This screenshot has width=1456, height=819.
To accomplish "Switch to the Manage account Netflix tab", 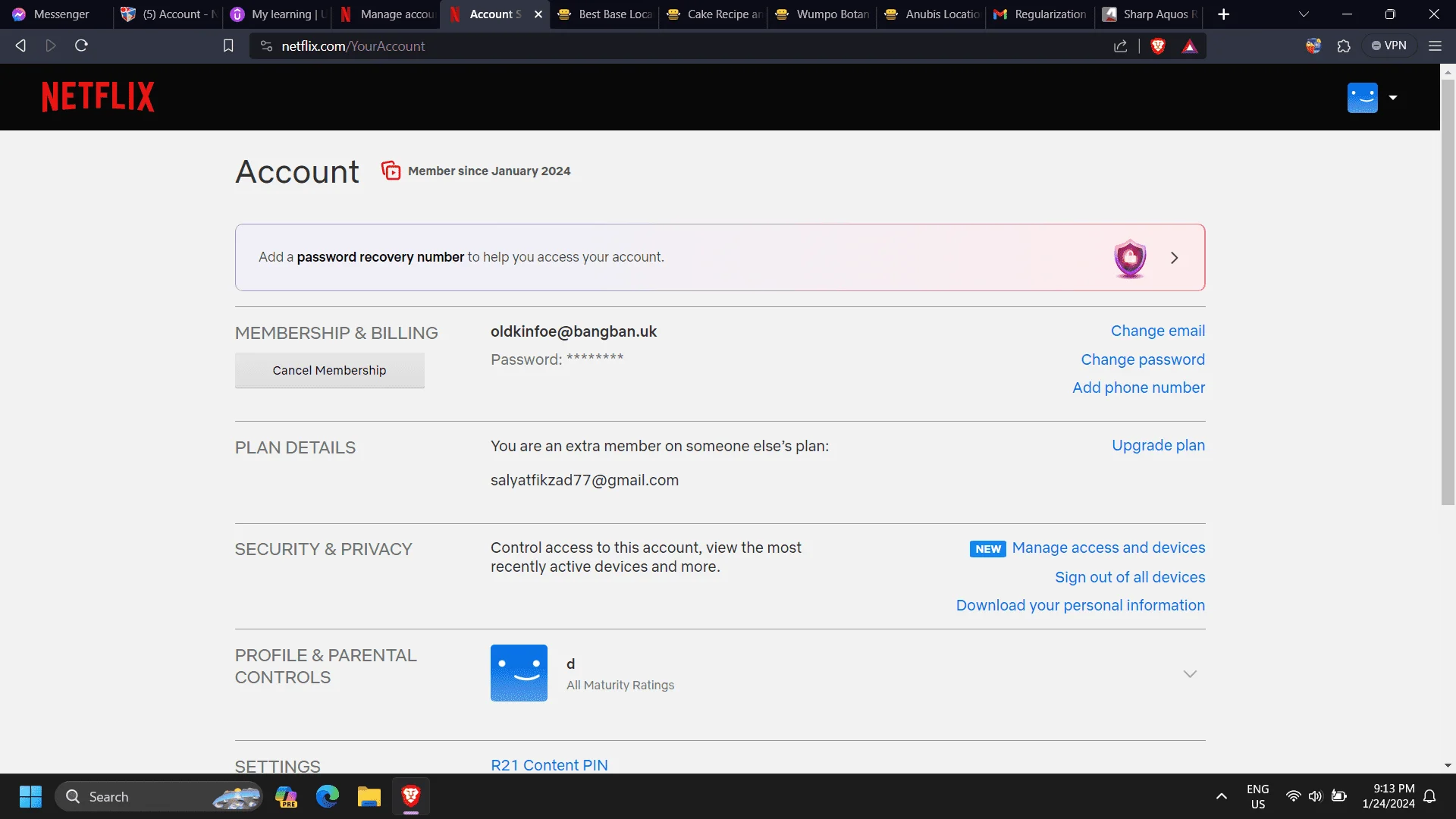I will coord(388,14).
